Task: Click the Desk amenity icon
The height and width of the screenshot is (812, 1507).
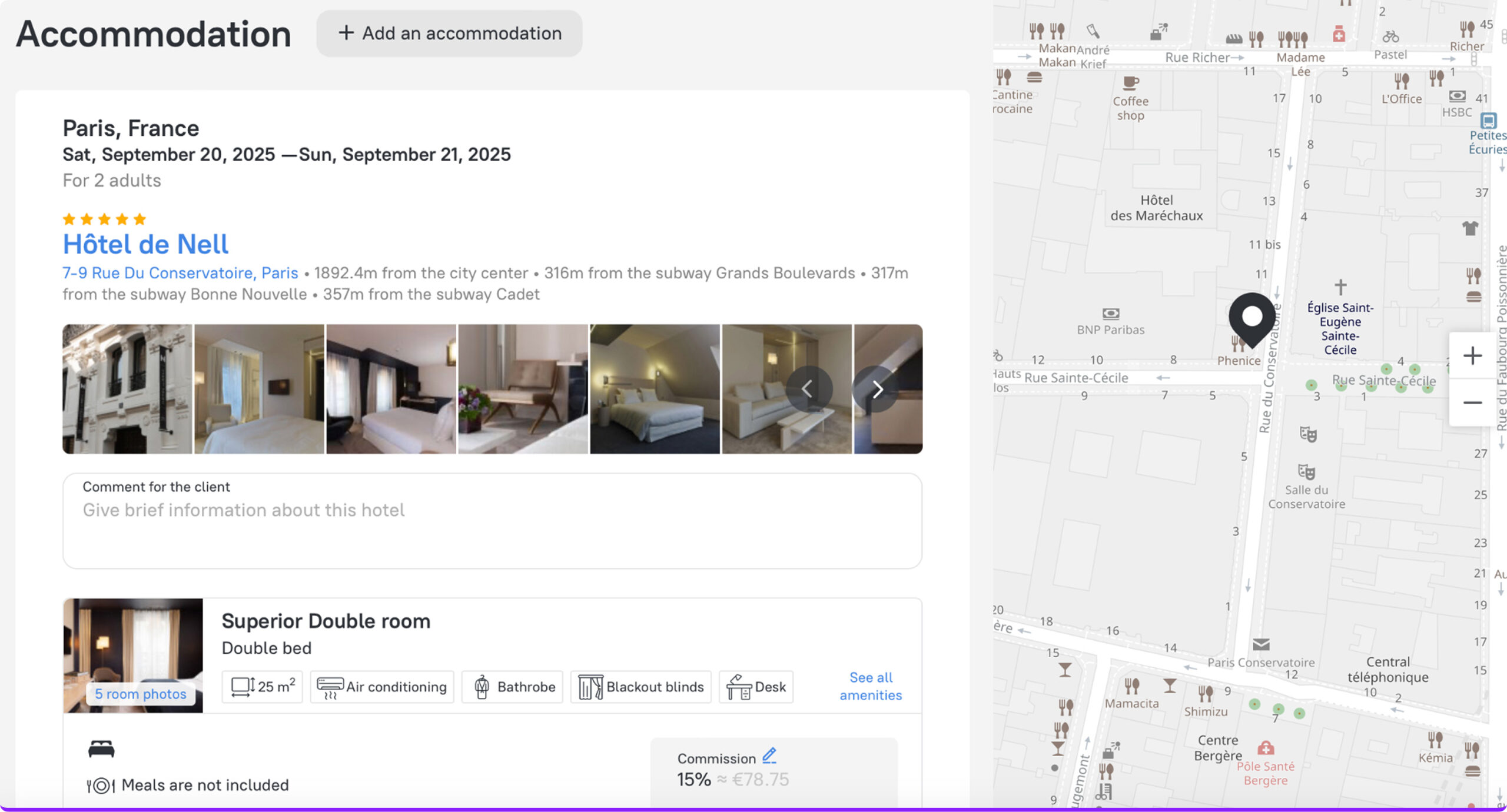Action: tap(739, 687)
